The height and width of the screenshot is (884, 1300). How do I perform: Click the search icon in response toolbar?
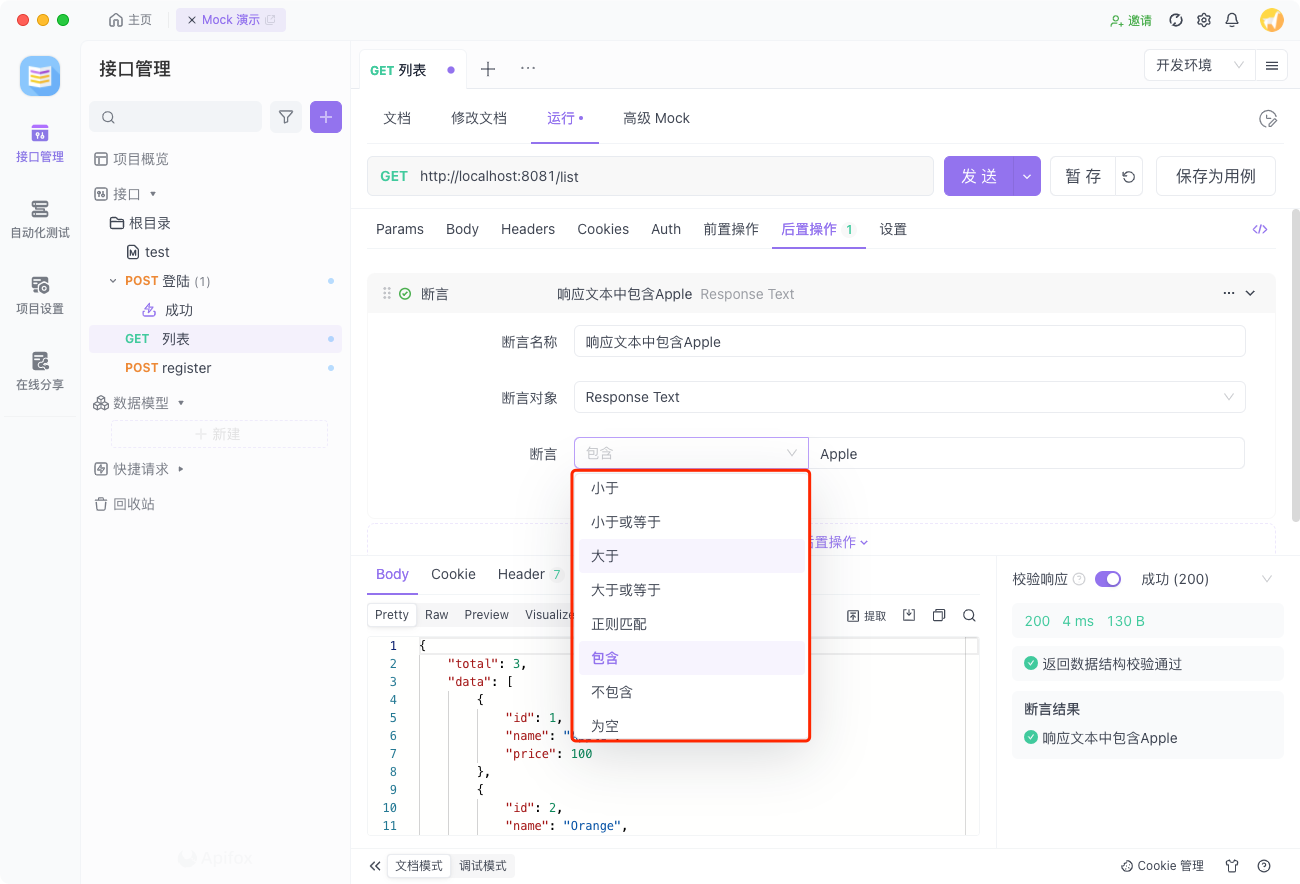(x=969, y=615)
